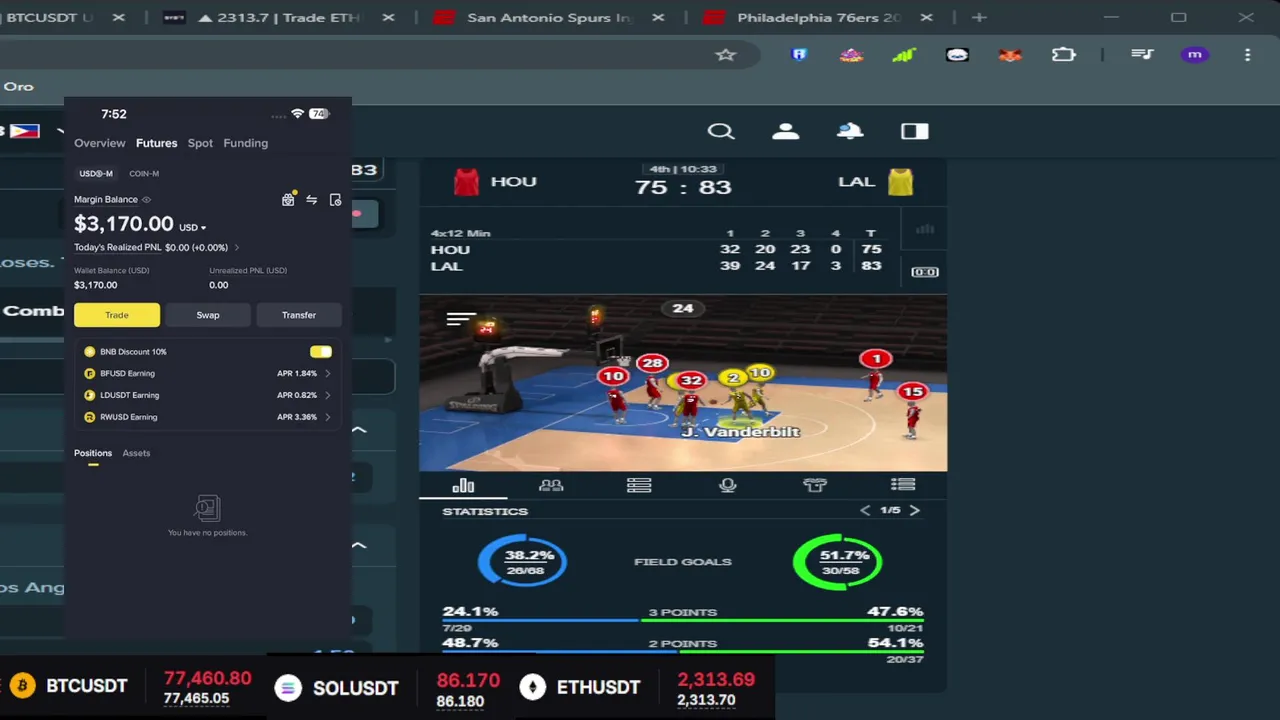This screenshot has height=720, width=1280.
Task: Click the transfer arrows icon by Margin Balance
Action: (x=312, y=200)
